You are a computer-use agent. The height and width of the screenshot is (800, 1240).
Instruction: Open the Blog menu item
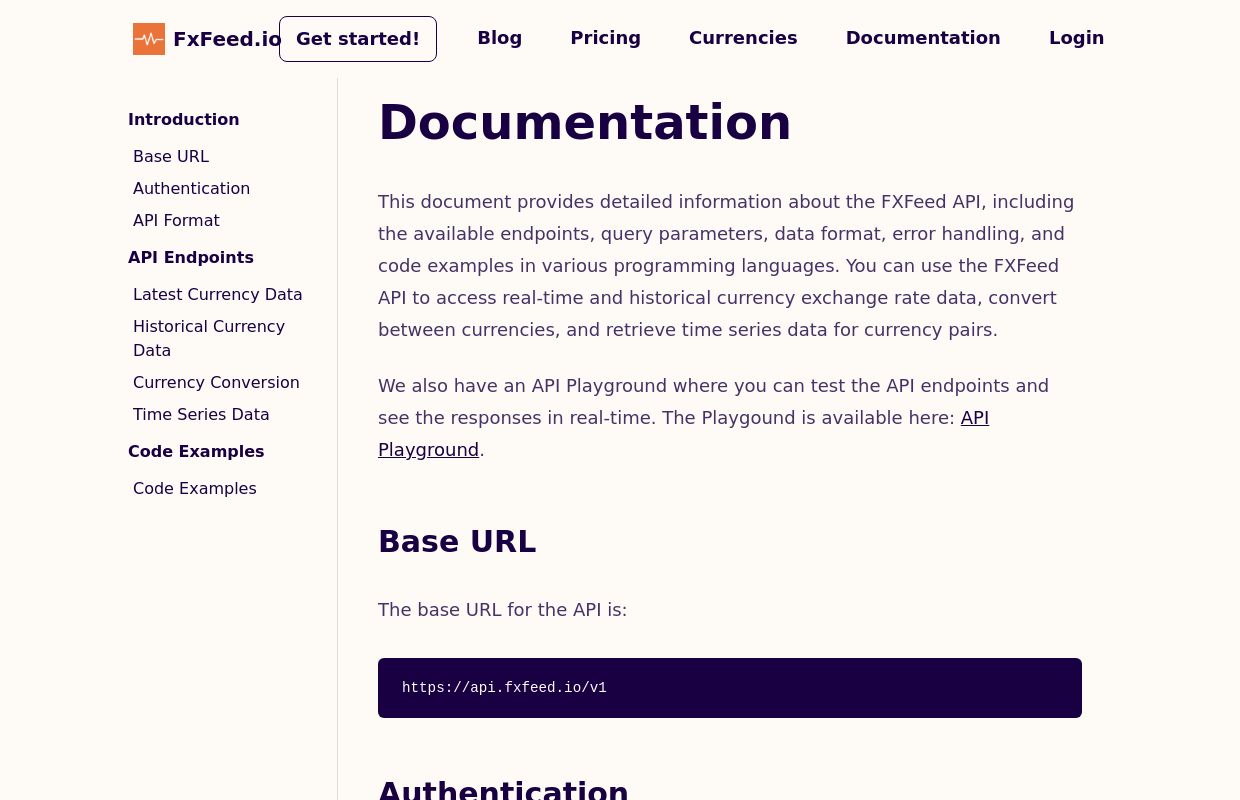(x=500, y=38)
